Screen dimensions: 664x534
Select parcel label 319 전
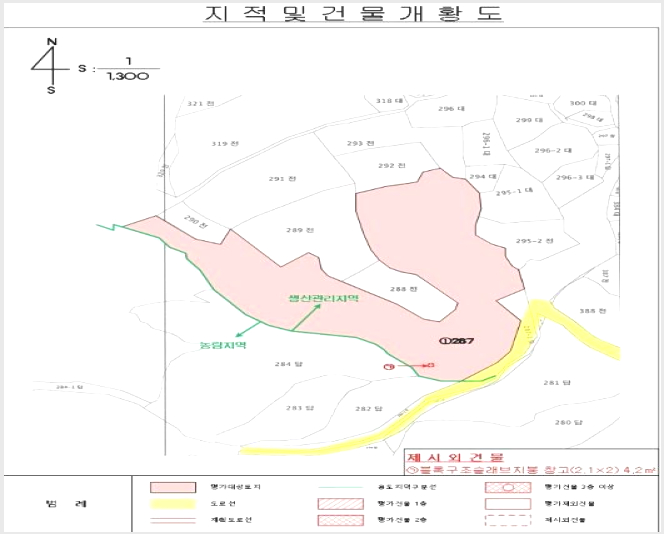coord(225,144)
